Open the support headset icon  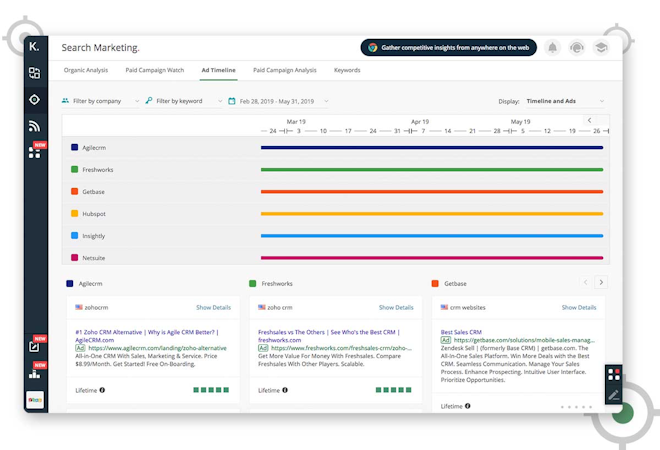coord(577,47)
